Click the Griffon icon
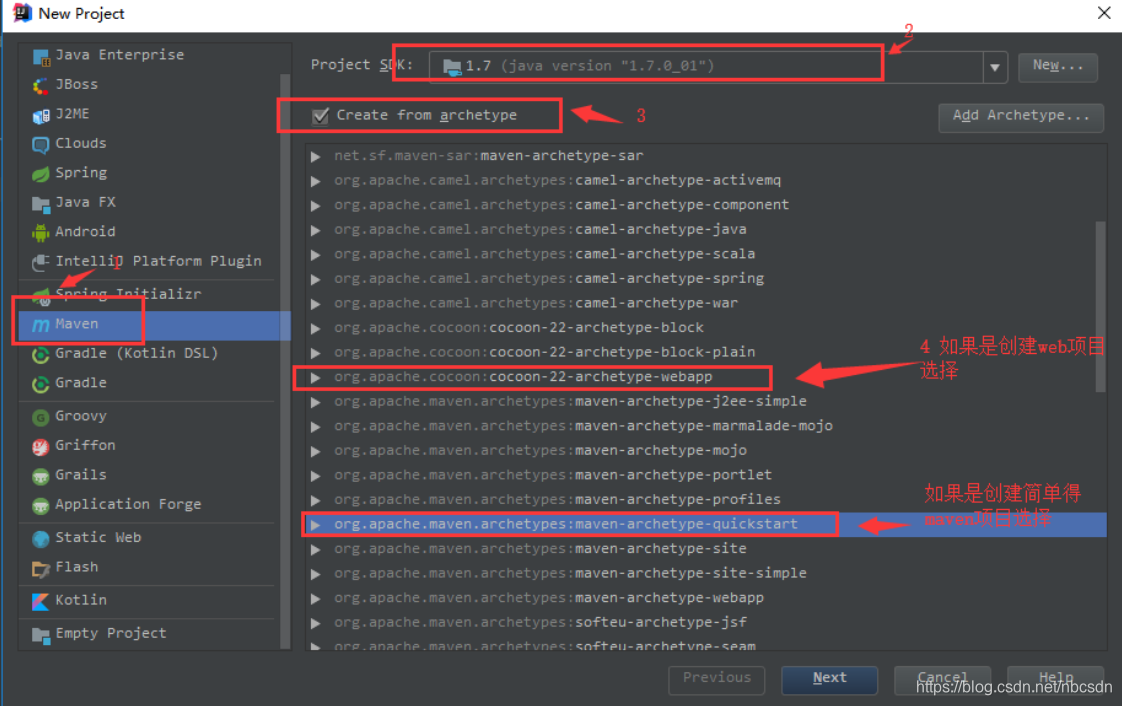 point(41,446)
